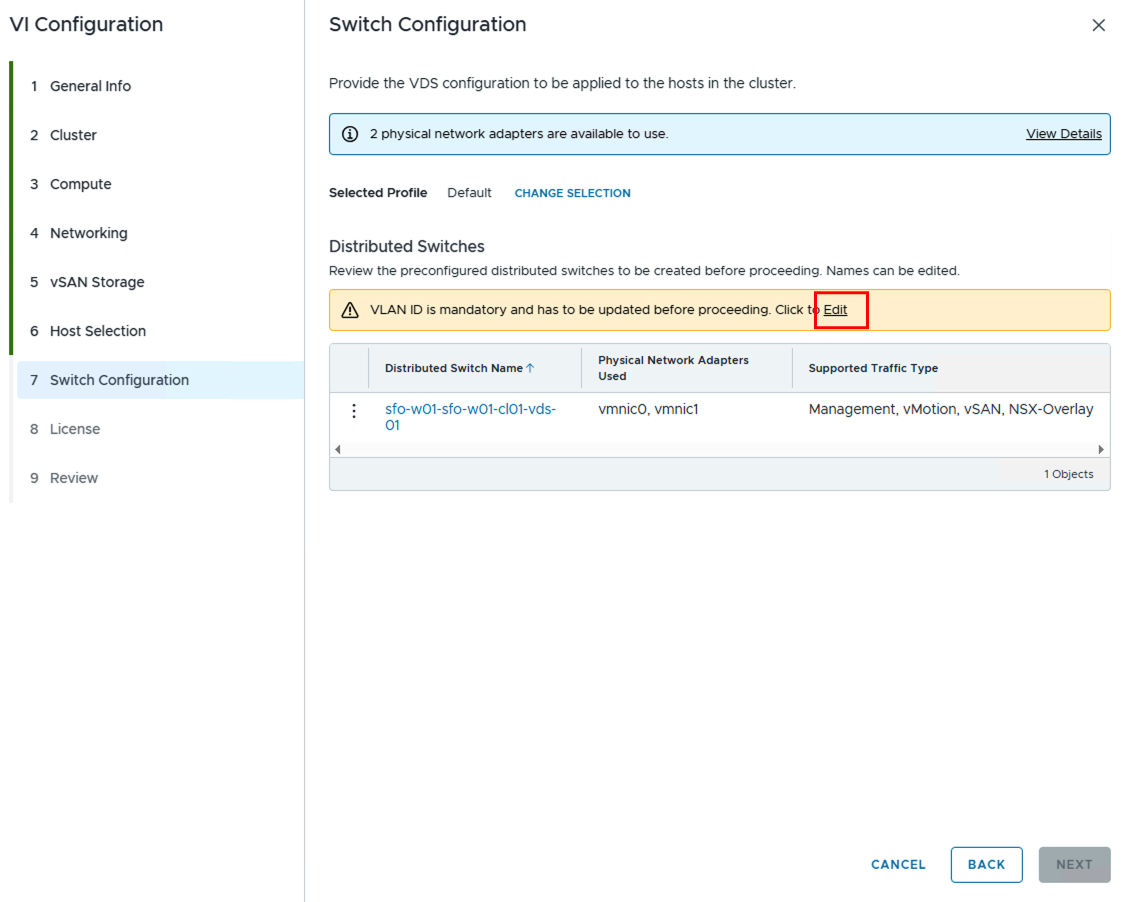Open the vSAN Storage step
The height and width of the screenshot is (902, 1126).
pos(97,282)
